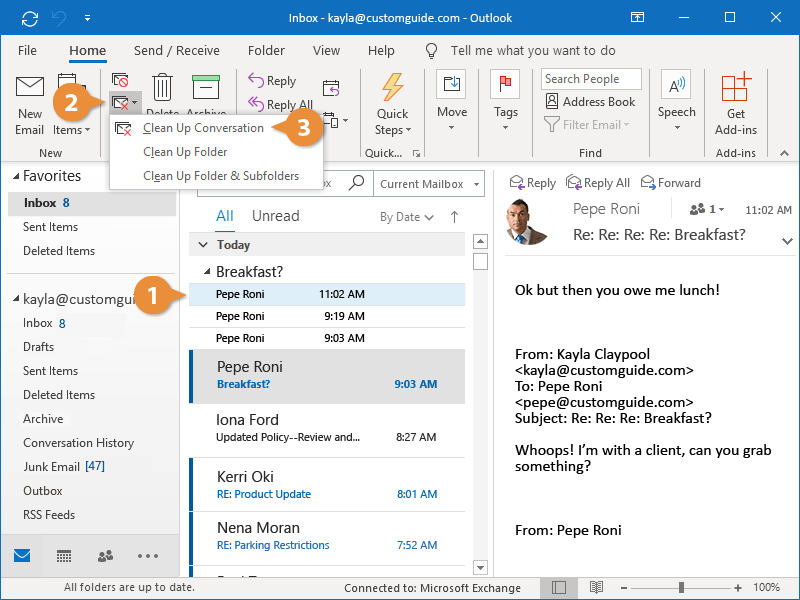The height and width of the screenshot is (600, 800).
Task: Toggle Reading view in status bar
Action: 596,588
